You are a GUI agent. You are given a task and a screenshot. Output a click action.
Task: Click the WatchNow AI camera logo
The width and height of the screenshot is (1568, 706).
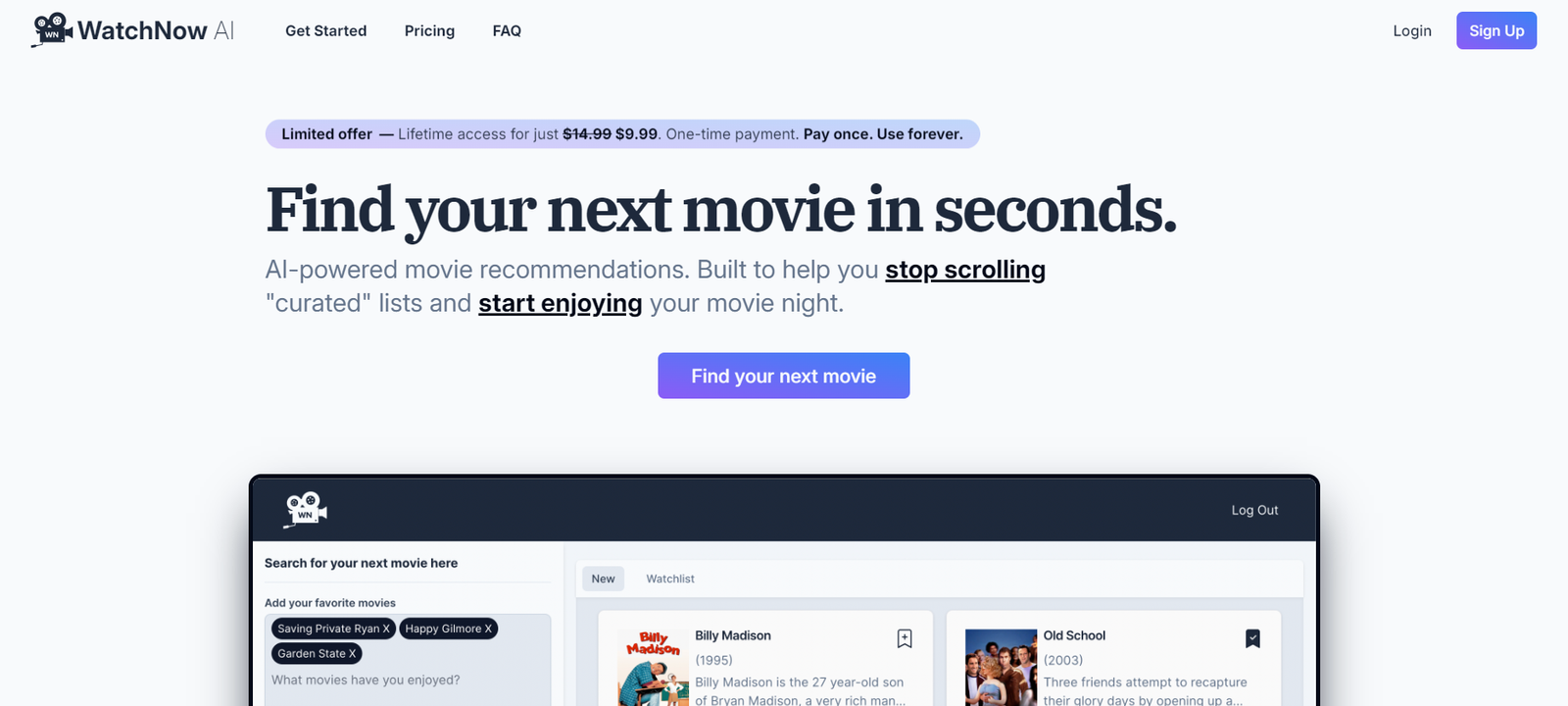53,30
